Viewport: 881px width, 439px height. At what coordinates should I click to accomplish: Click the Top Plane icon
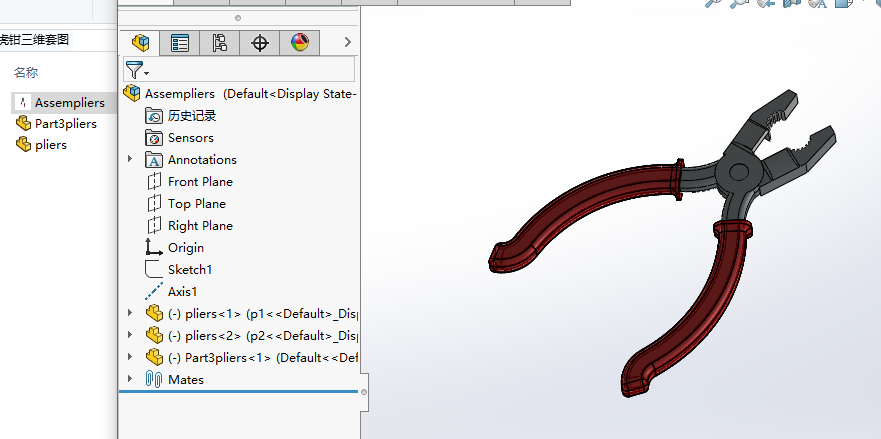(x=154, y=203)
